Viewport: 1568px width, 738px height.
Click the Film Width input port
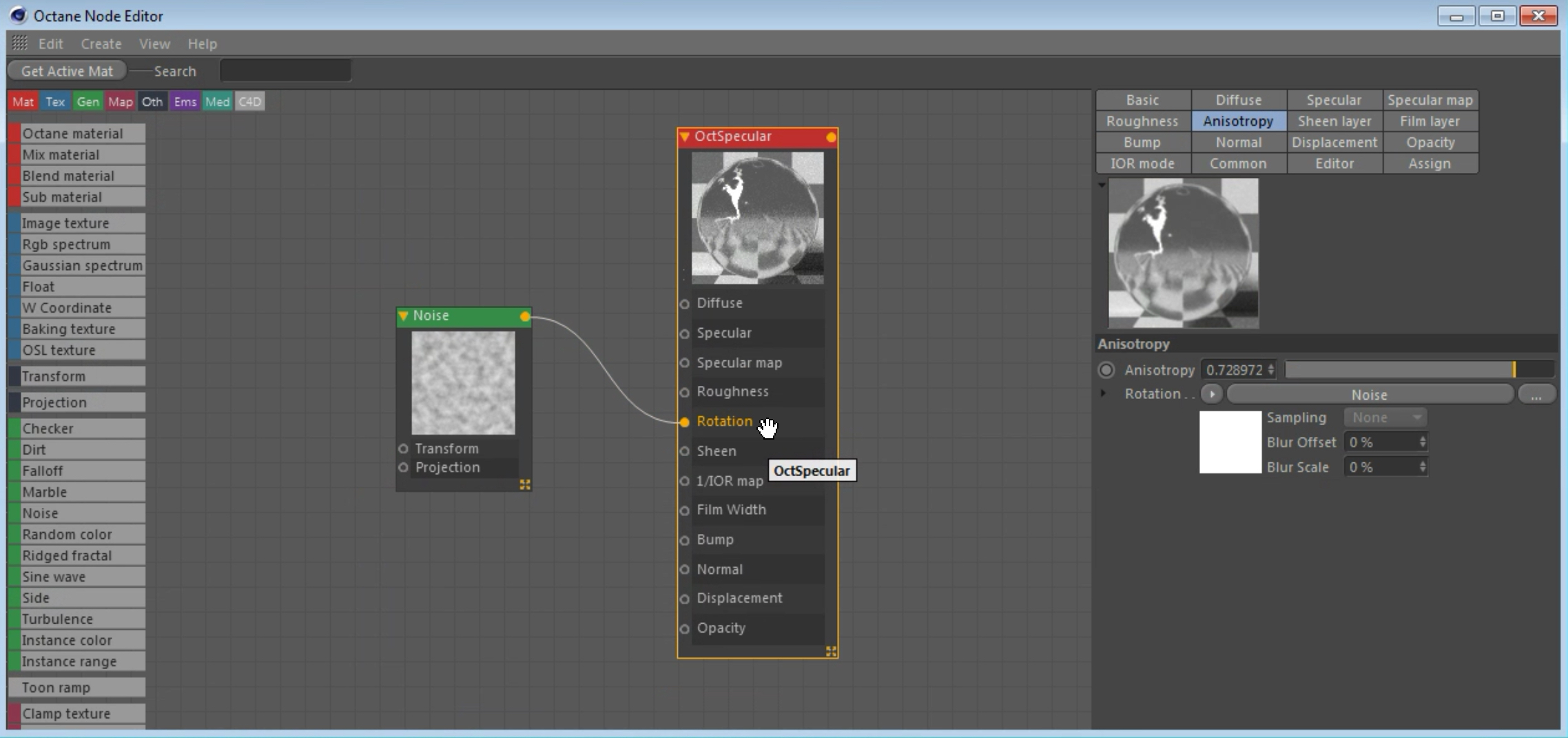(x=685, y=511)
